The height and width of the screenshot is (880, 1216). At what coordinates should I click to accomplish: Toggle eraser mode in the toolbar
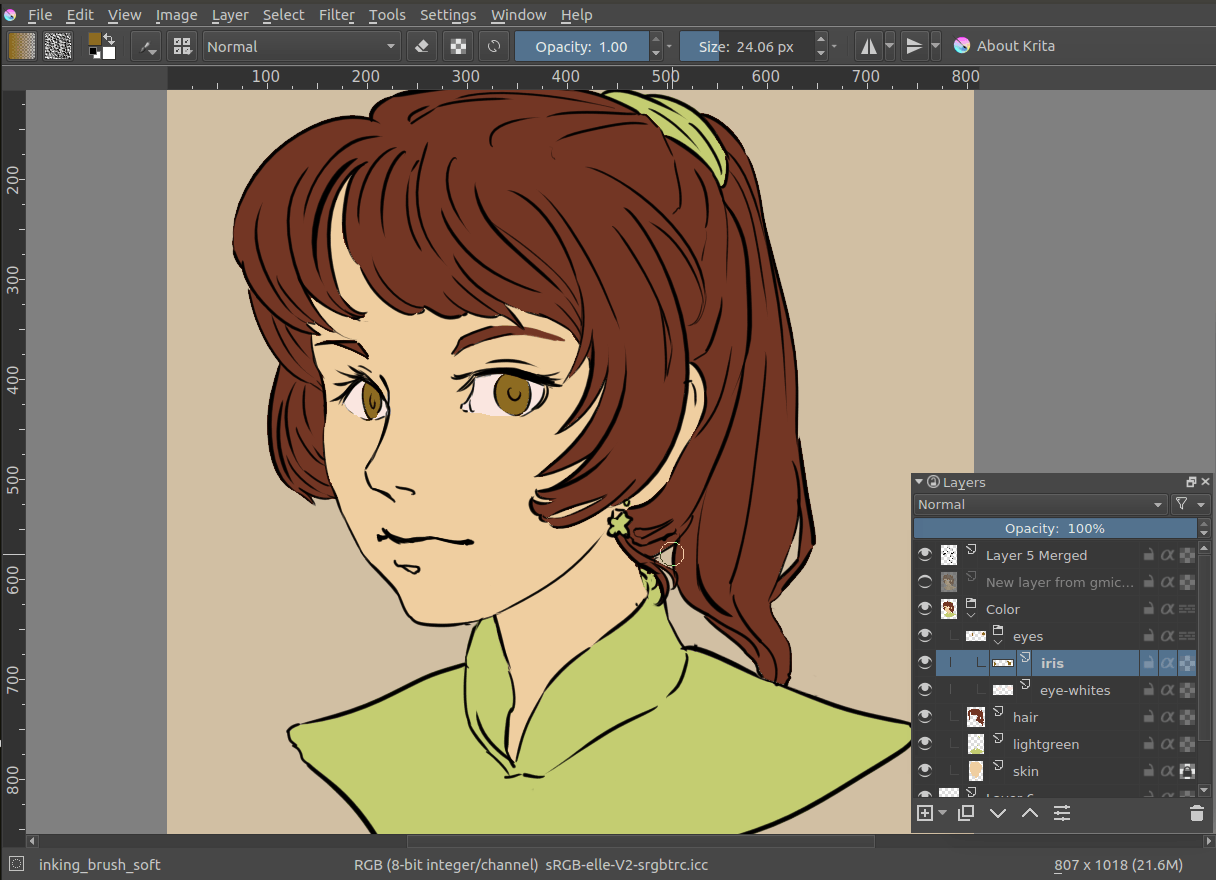coord(422,46)
